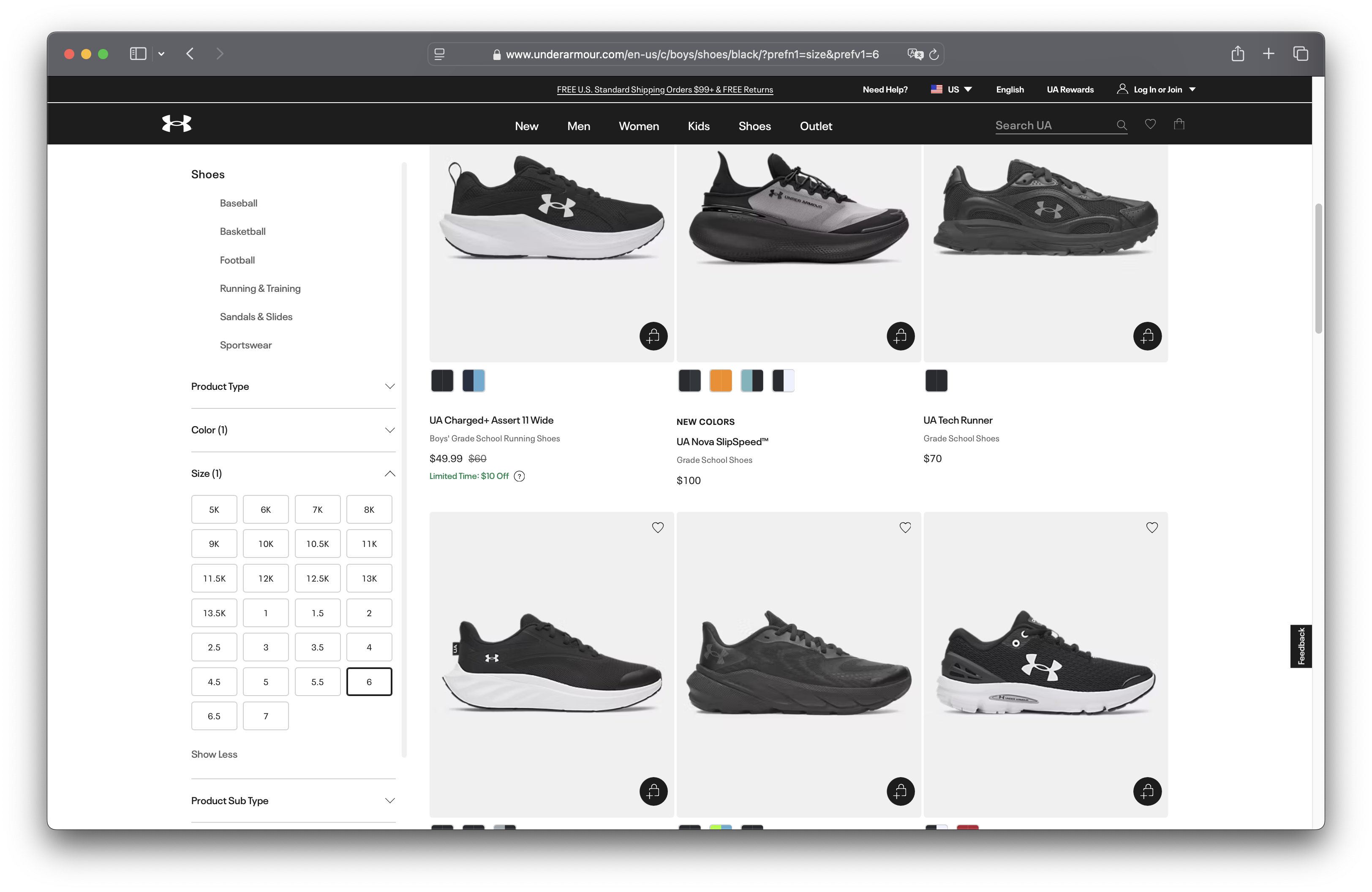Open the Shoes menu

(754, 126)
